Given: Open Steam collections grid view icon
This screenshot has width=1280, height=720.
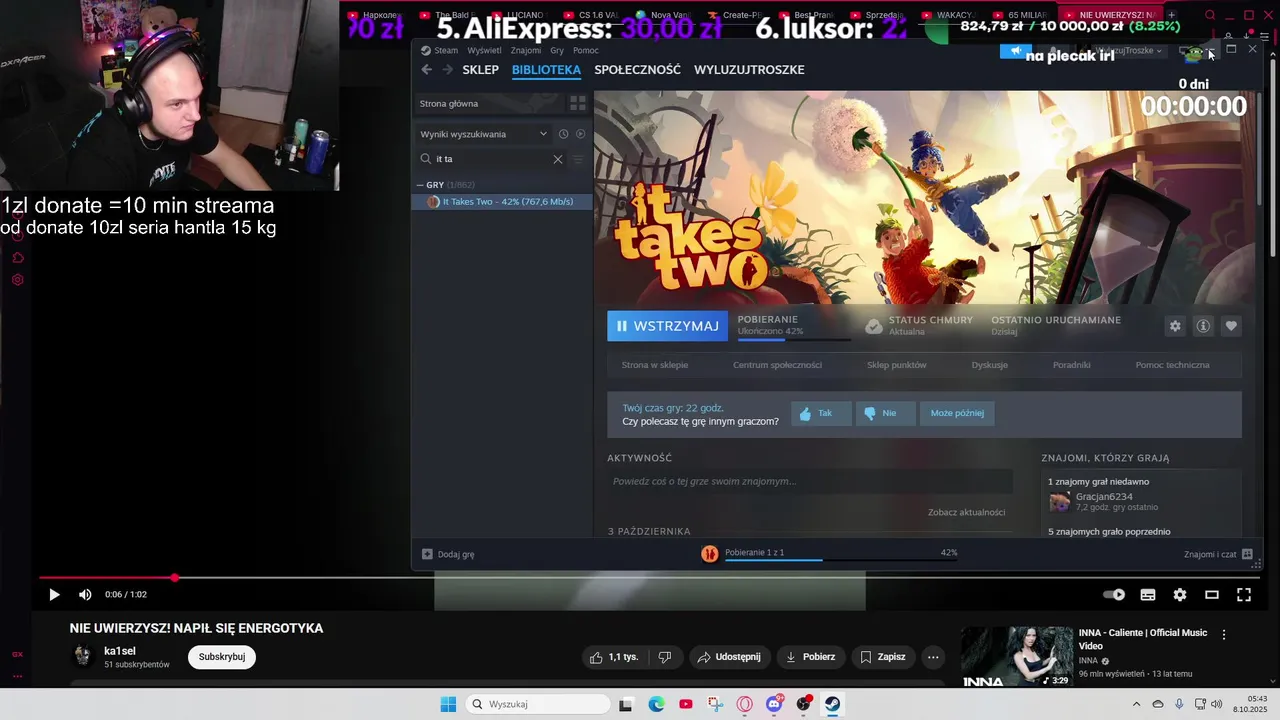Looking at the screenshot, I should coord(577,103).
